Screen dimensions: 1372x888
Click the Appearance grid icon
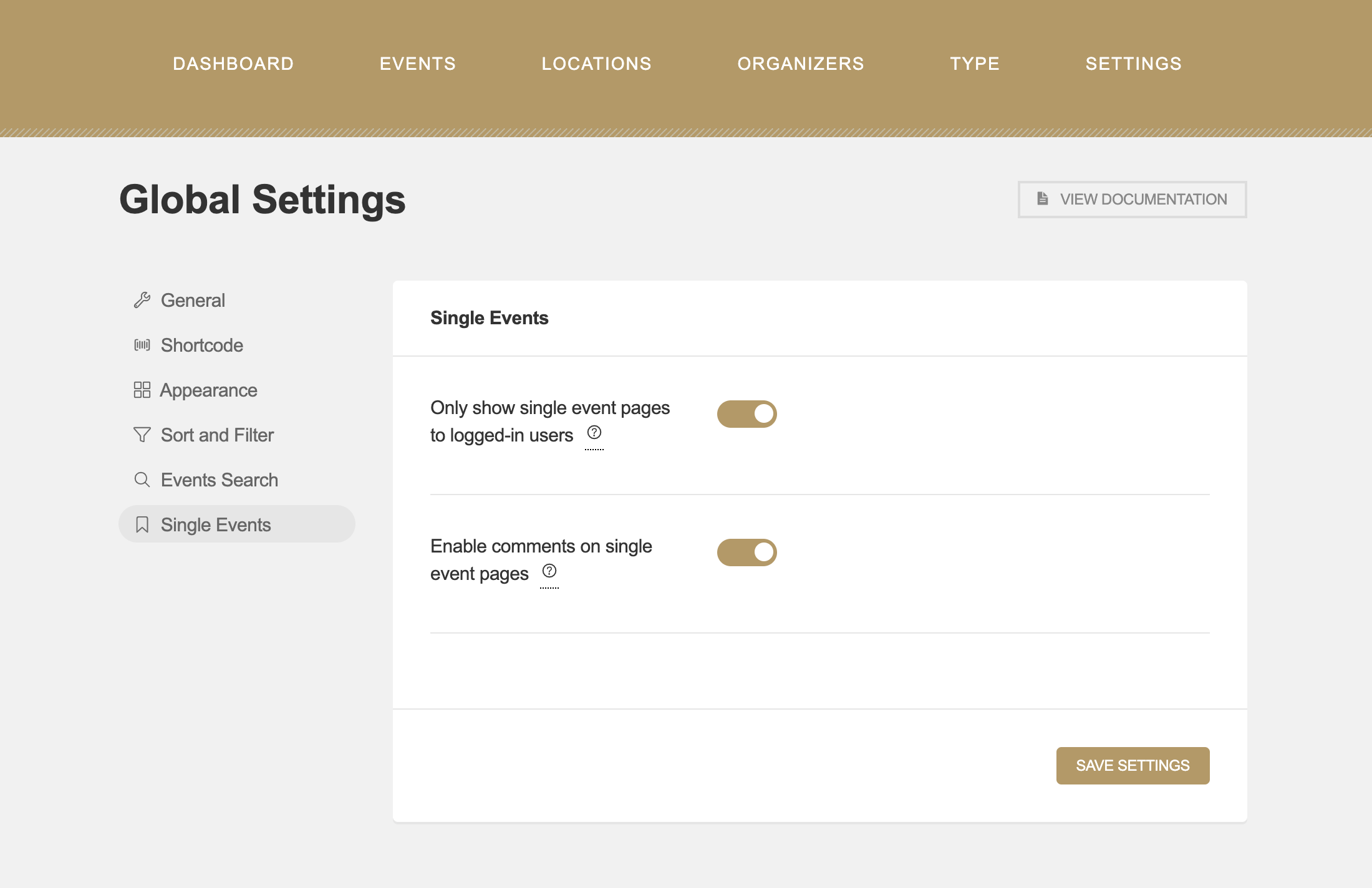point(142,390)
